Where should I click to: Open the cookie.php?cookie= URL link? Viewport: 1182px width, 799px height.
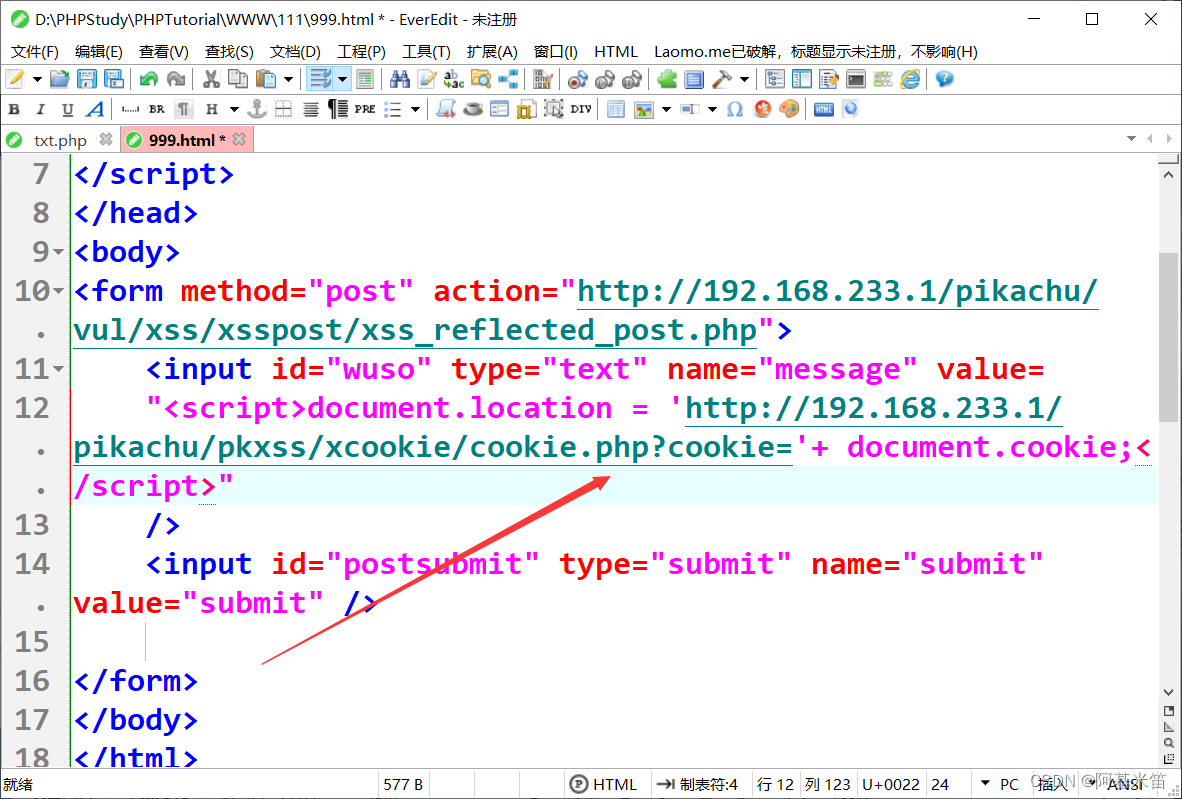(433, 448)
